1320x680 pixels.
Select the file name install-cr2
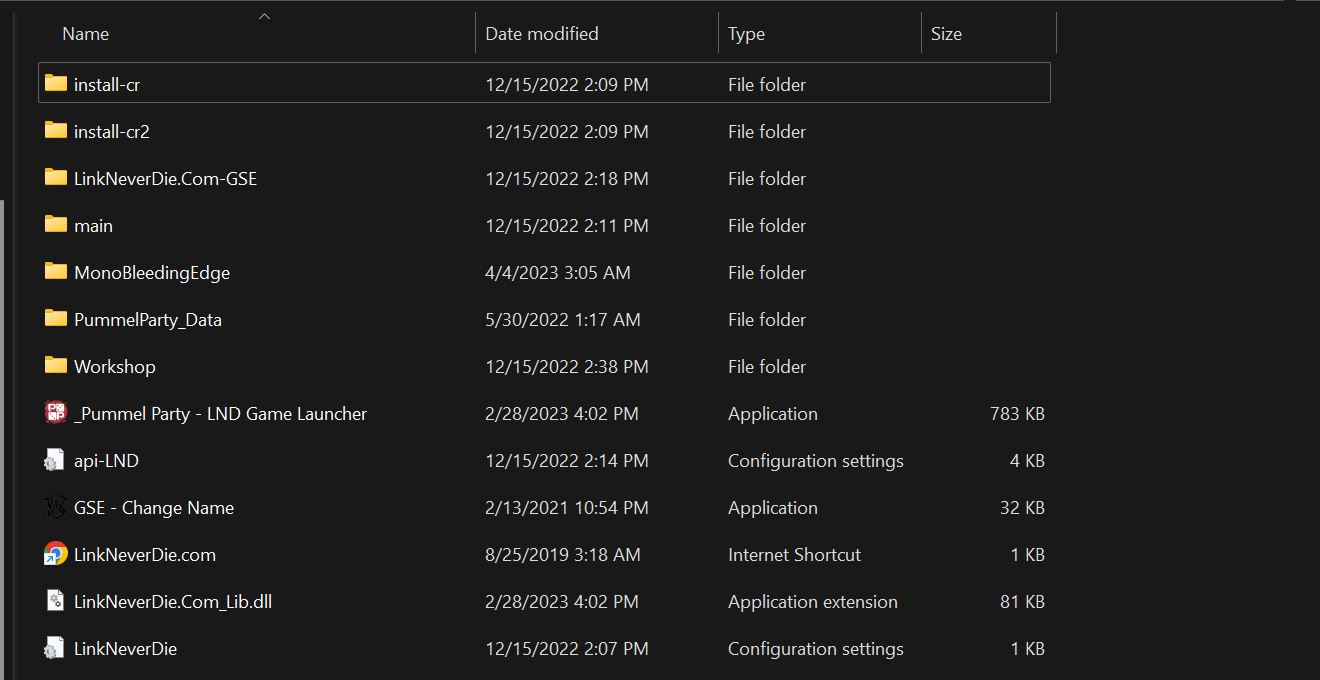point(112,132)
